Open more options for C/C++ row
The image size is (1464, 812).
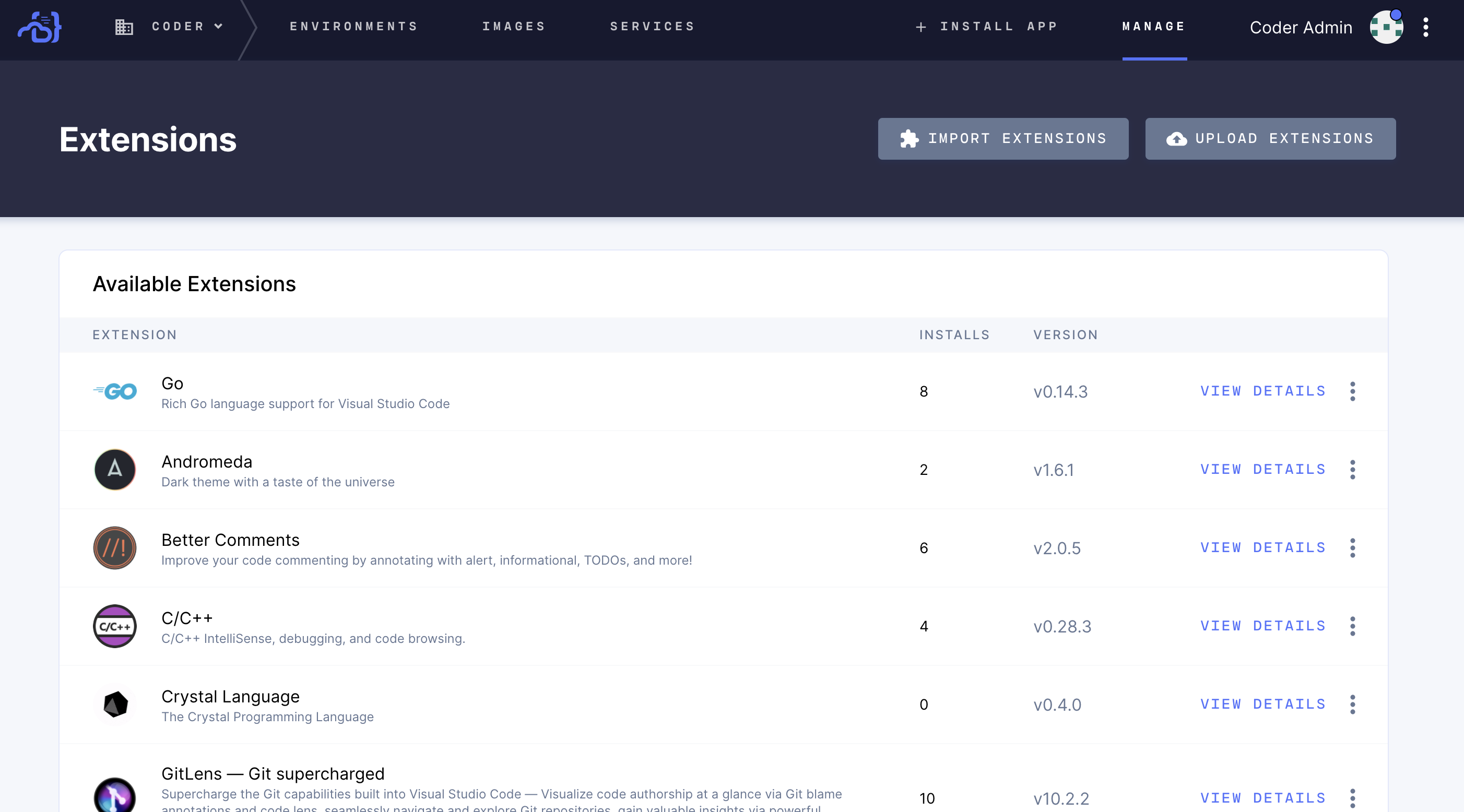[x=1352, y=626]
